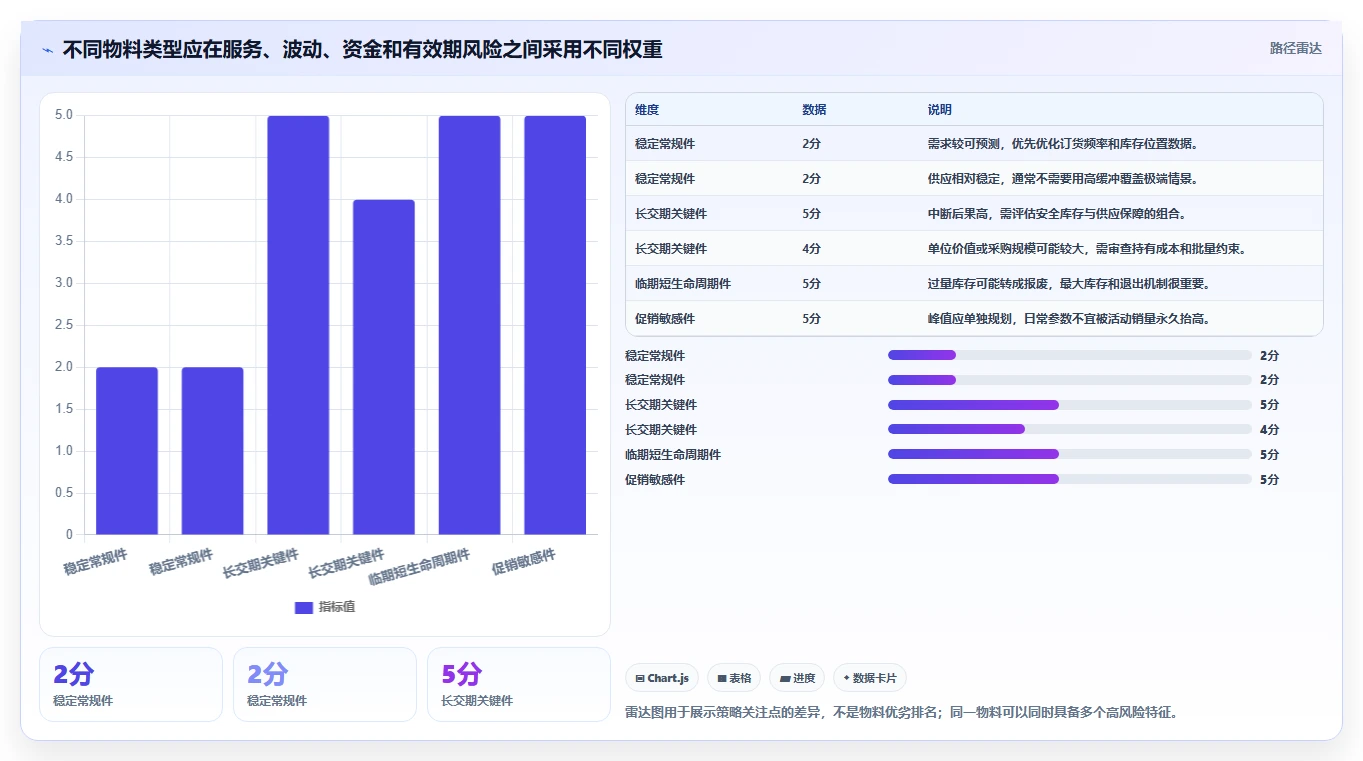
Task: Click the 长交期关键件 progress bar showing 4分
Action: [1070, 430]
